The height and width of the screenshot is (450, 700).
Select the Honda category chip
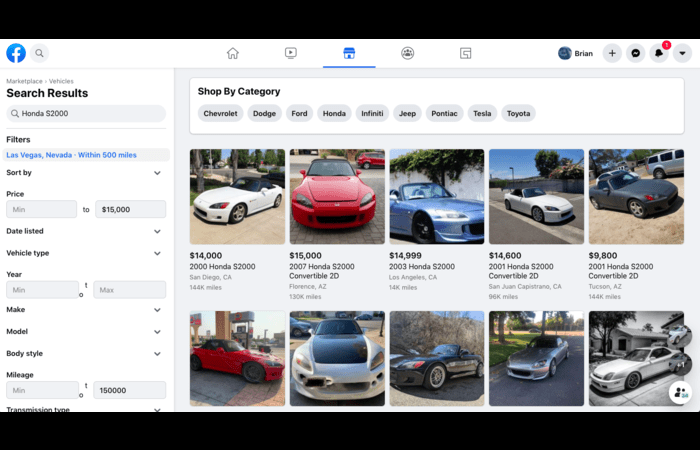coord(334,113)
